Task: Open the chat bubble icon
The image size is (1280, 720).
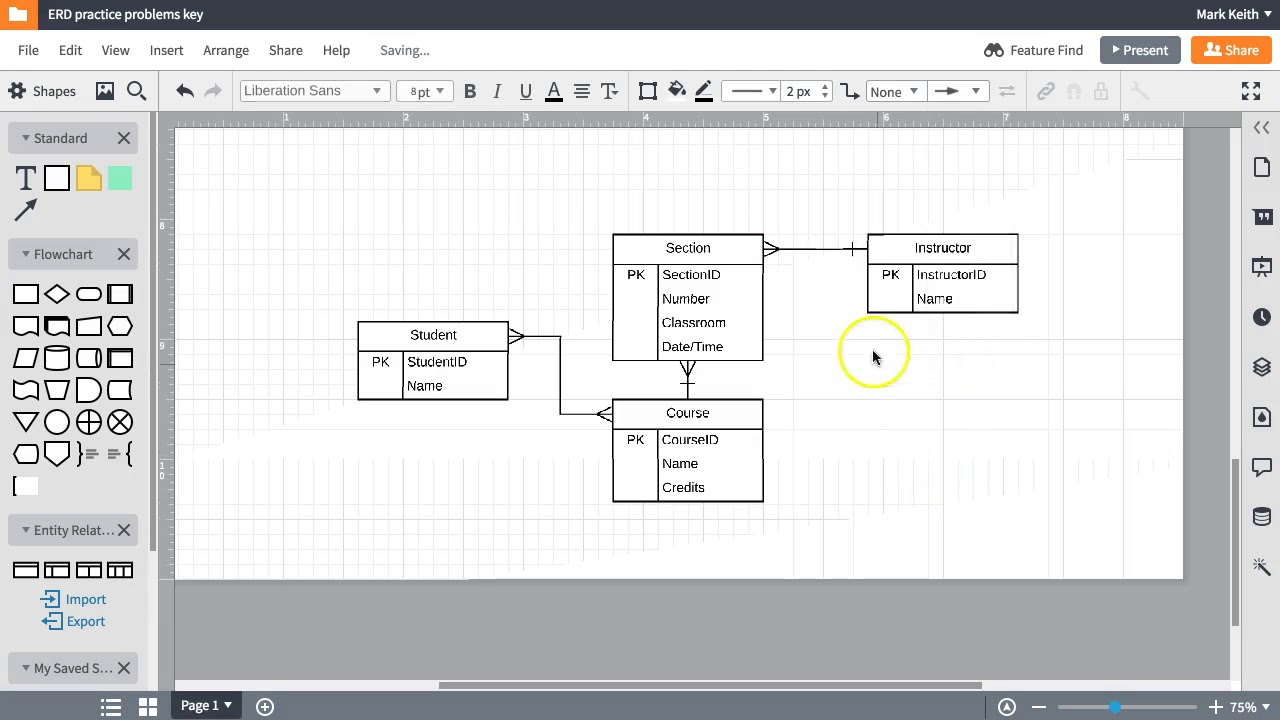Action: [1262, 467]
